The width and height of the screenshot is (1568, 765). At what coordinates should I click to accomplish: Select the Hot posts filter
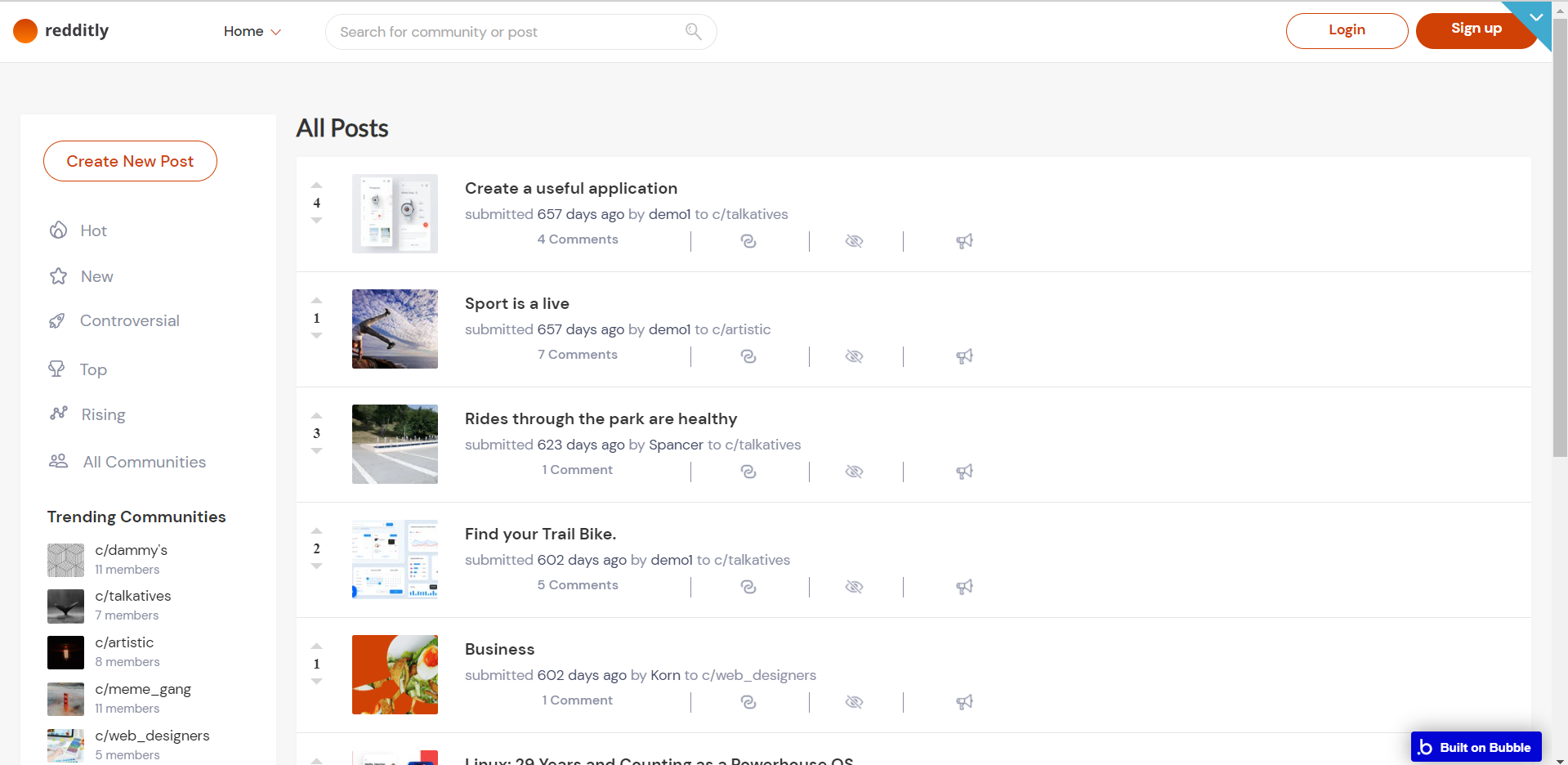93,231
